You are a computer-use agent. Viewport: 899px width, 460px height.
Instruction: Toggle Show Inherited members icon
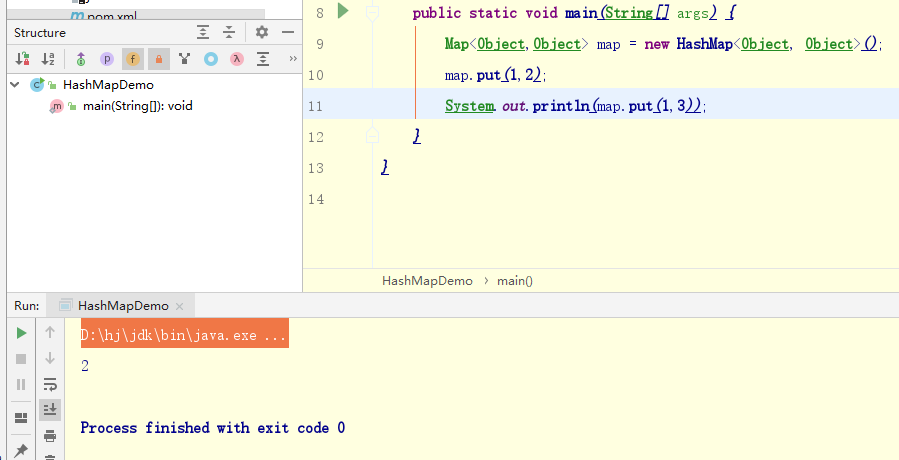coord(81,59)
